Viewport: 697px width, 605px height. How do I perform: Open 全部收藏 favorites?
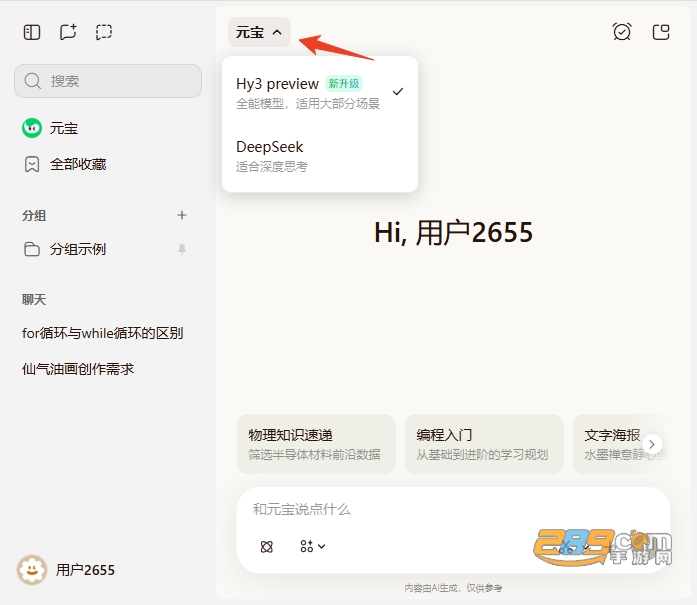[108, 164]
